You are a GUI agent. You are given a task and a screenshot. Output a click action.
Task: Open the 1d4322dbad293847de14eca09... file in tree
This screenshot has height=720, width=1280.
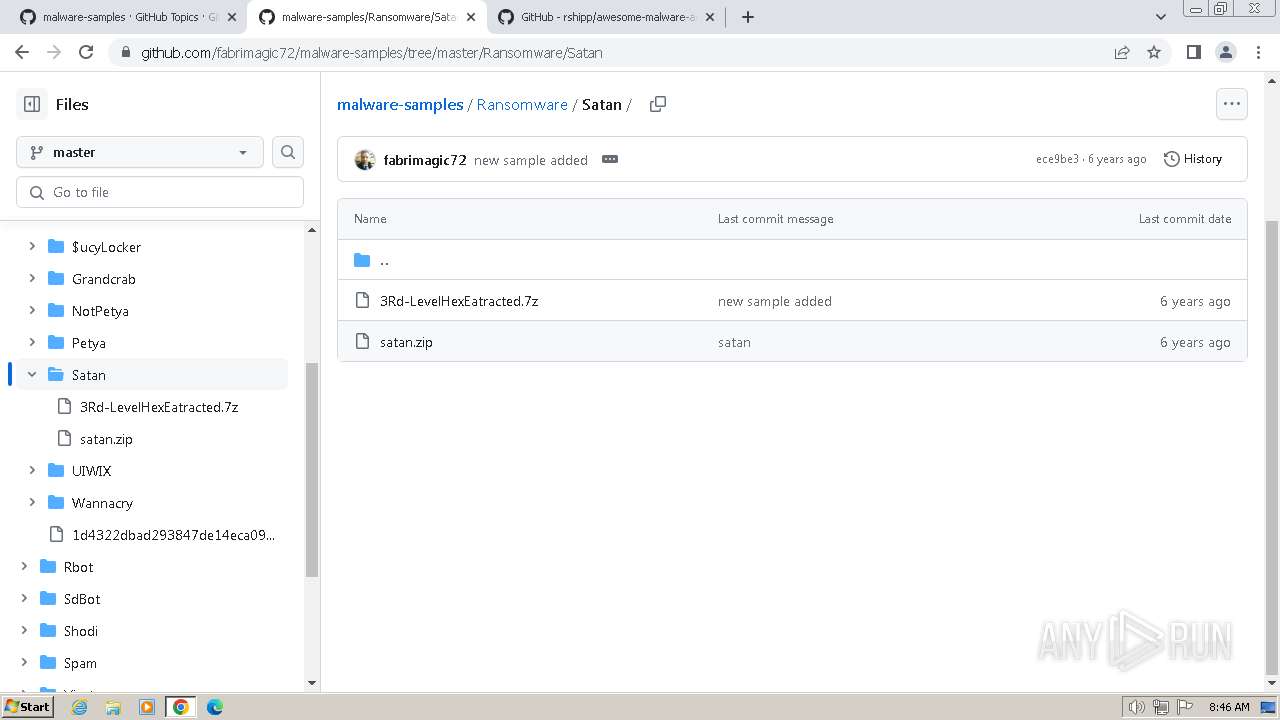(x=173, y=535)
